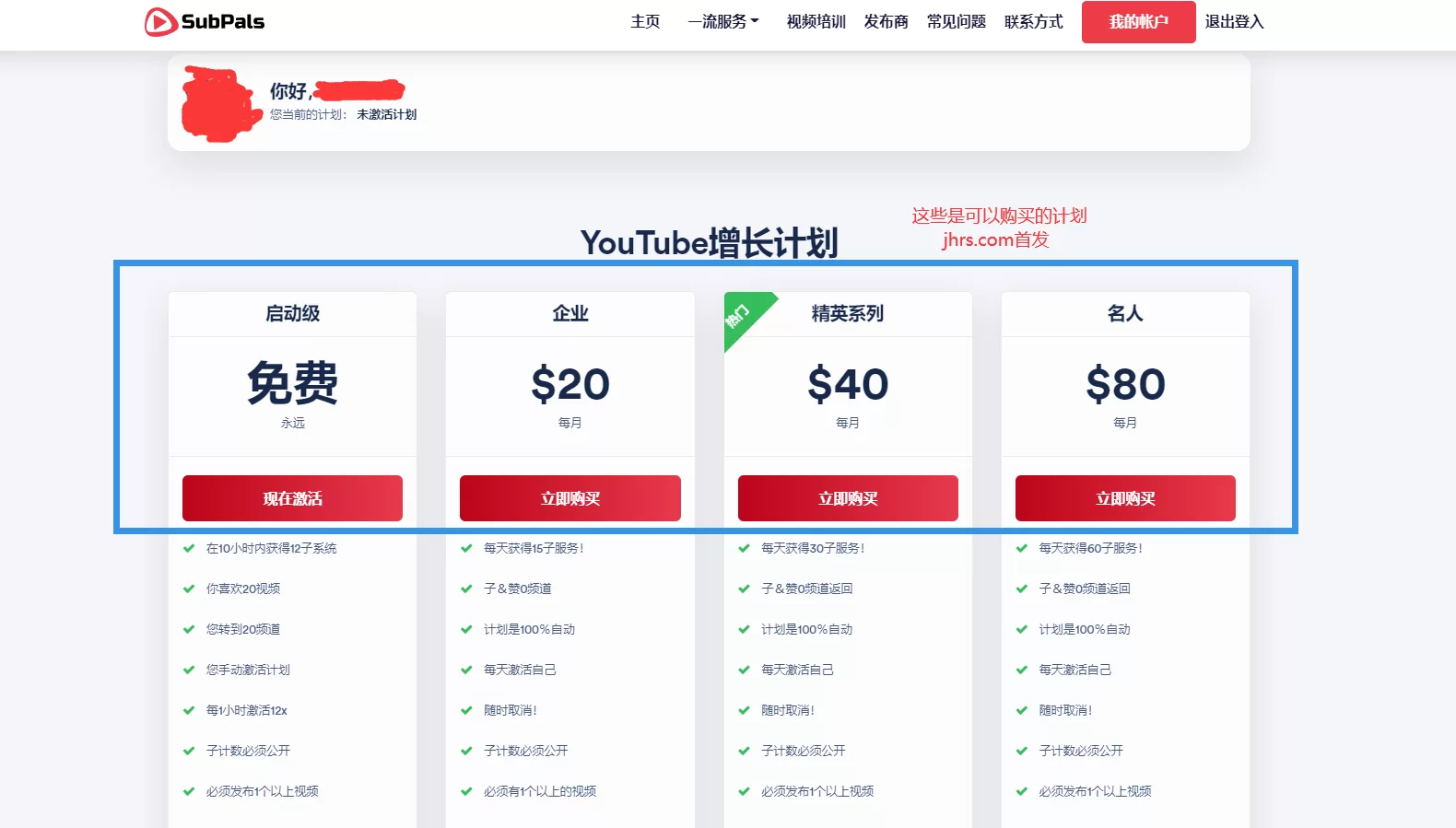Click 每月 label under the $40 price
This screenshot has height=828, width=1456.
pos(848,423)
